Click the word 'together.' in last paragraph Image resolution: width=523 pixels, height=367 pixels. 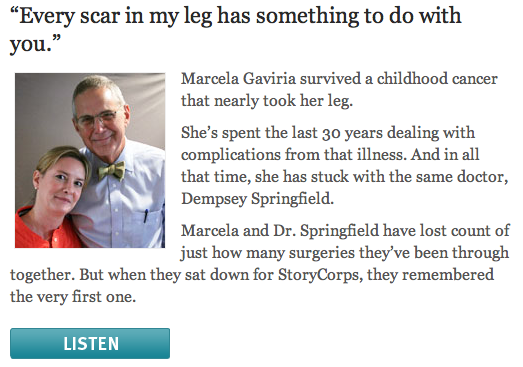pyautogui.click(x=42, y=275)
